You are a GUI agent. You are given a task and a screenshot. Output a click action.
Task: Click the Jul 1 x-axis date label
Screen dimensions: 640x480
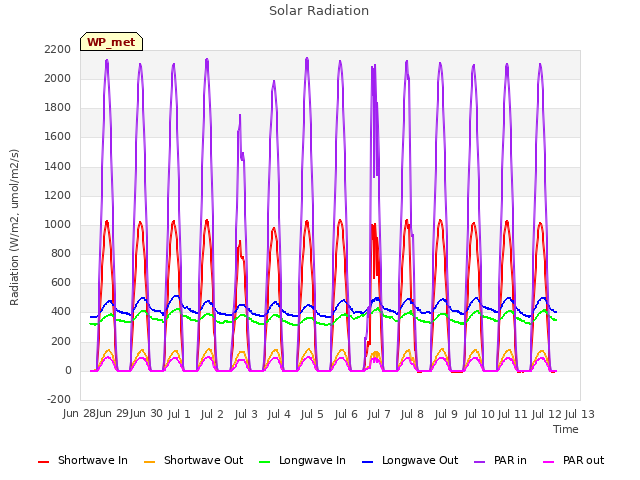179,414
